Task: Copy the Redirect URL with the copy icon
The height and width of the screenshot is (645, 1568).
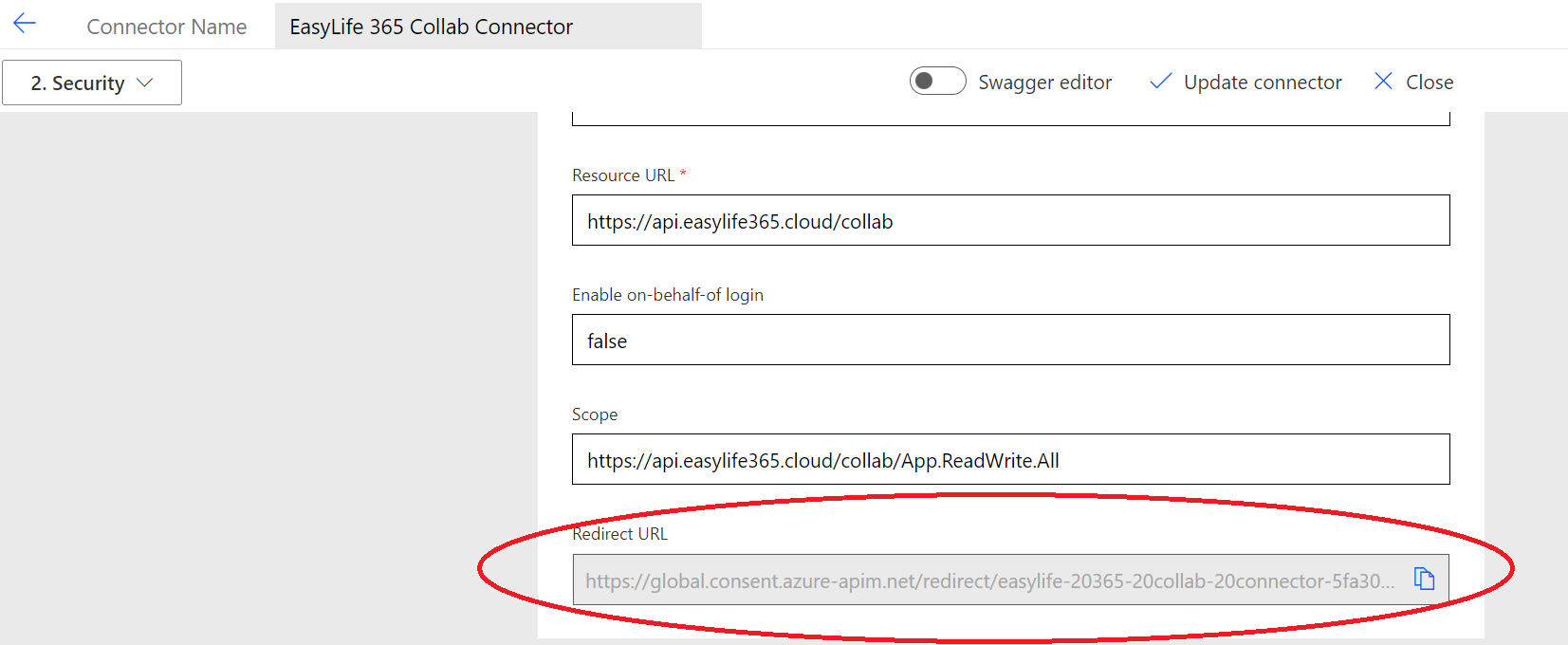Action: (1424, 579)
